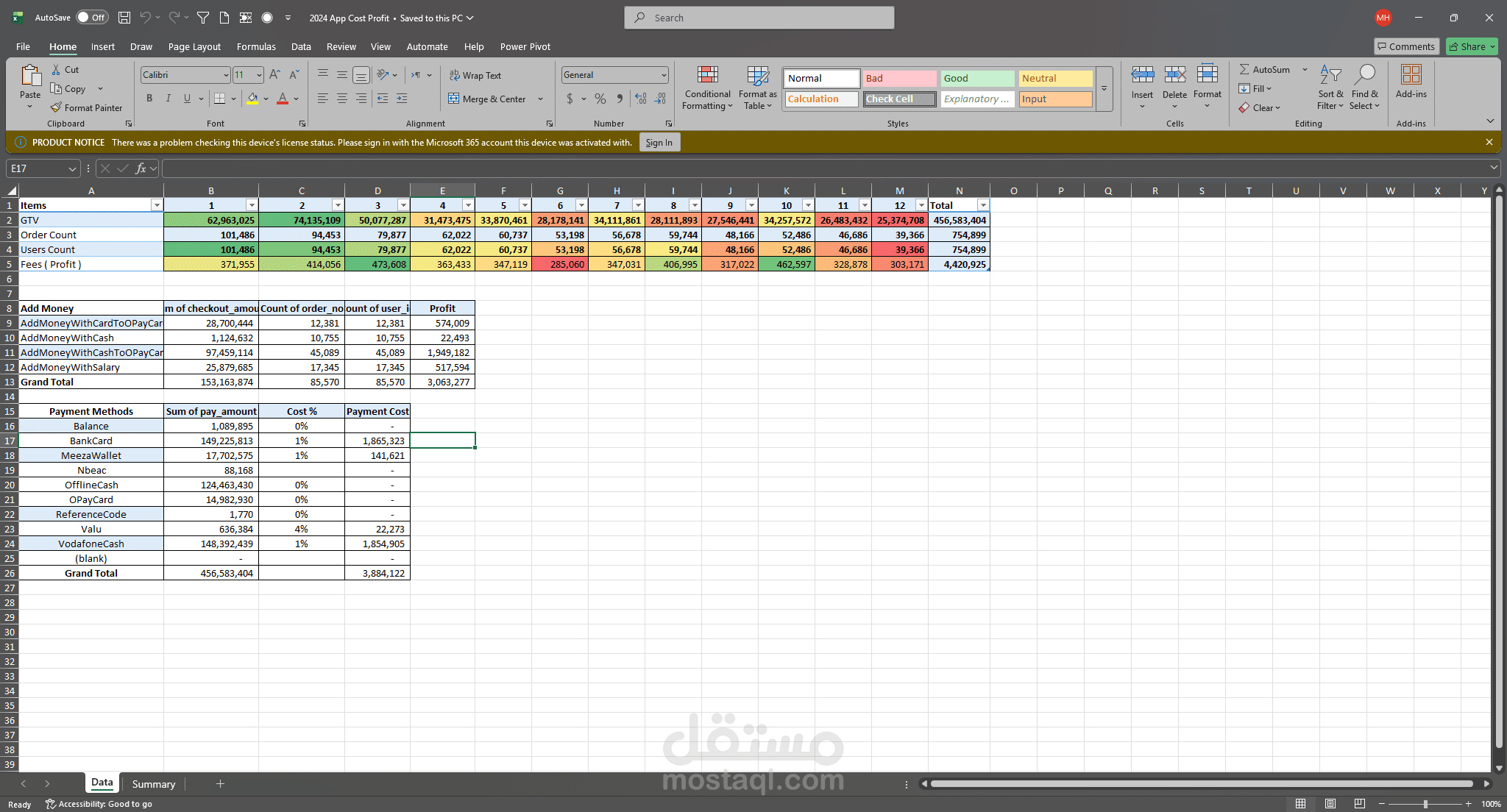
Task: Click the Add-ins icon
Action: [1411, 75]
